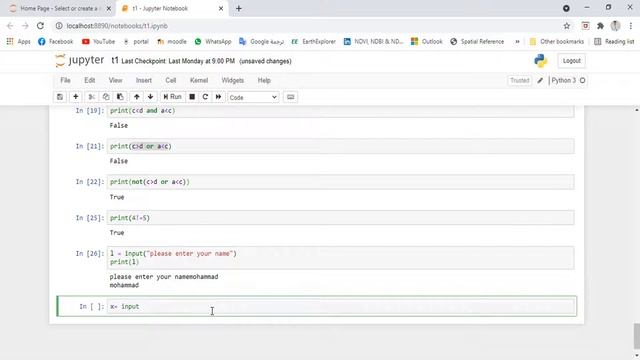The image size is (640, 360).
Task: Click the Python logo icon
Action: point(540,61)
